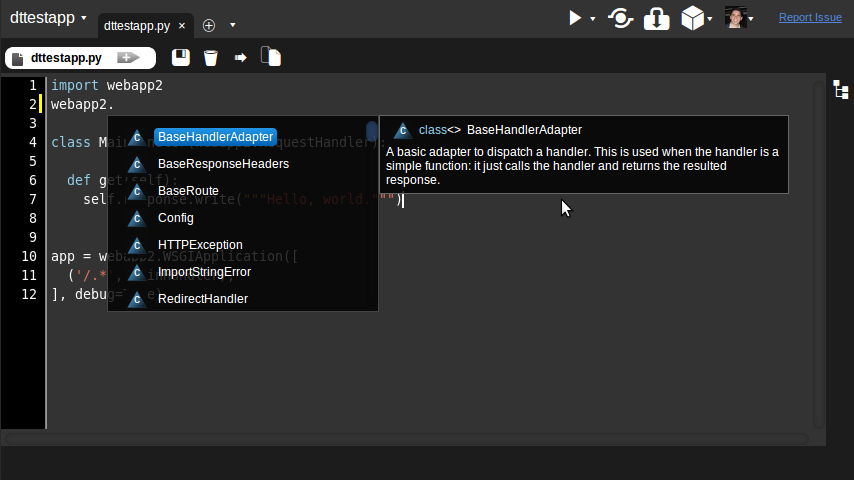This screenshot has height=480, width=854.
Task: Select BaseResponseHeaders suggestion
Action: 223,164
